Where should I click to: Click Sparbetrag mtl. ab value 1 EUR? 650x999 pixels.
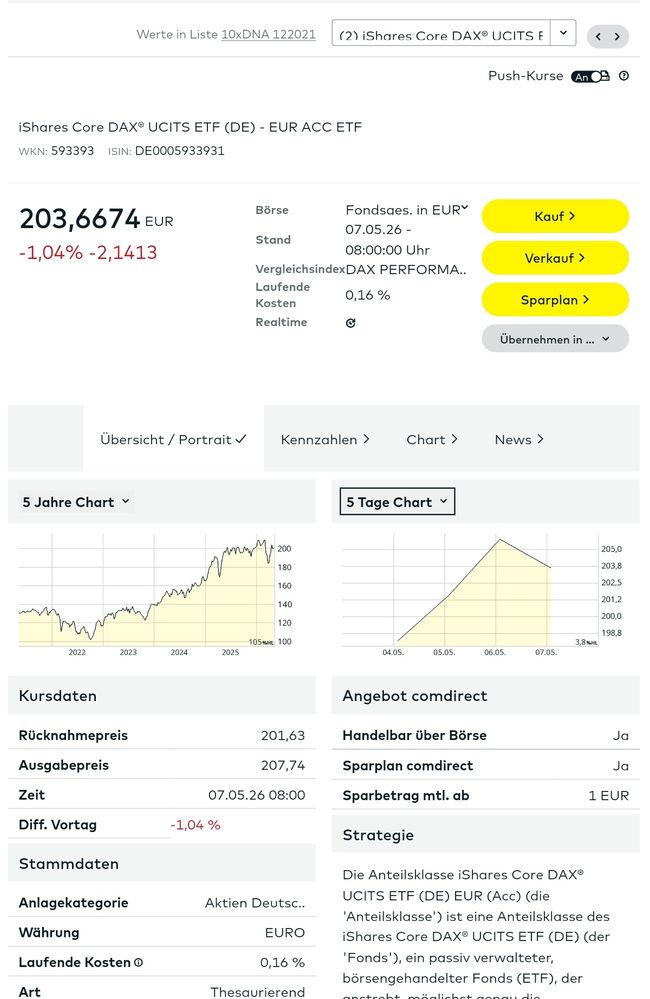point(609,796)
